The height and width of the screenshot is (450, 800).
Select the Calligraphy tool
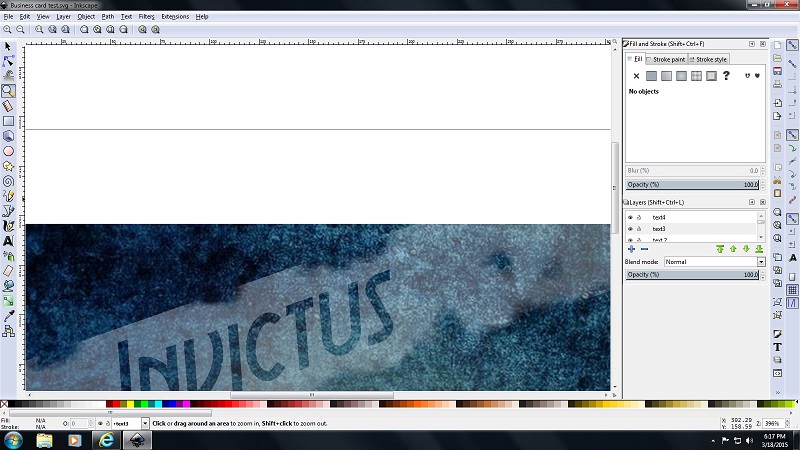tap(8, 226)
